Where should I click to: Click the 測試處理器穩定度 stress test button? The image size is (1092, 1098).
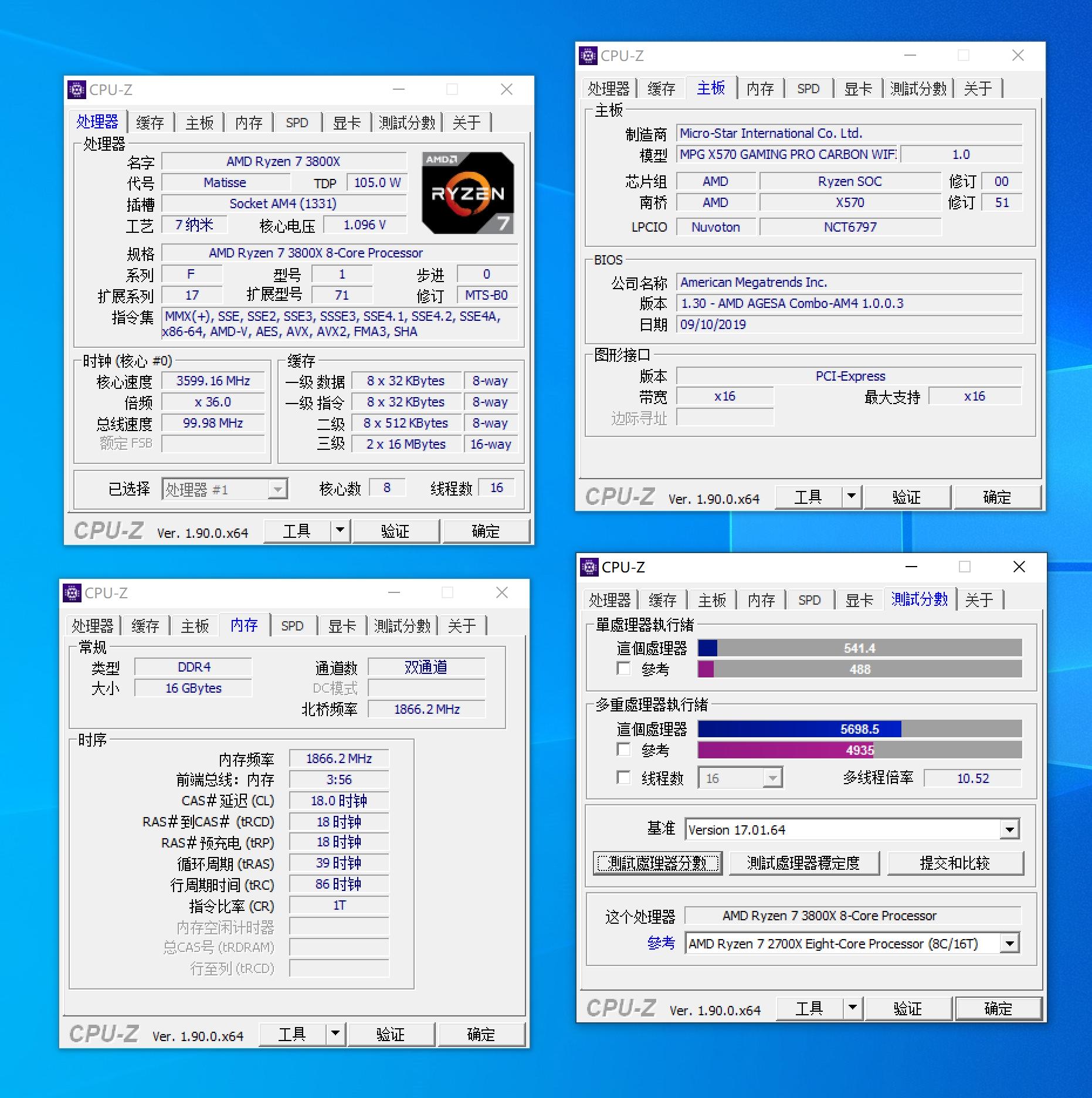click(x=804, y=863)
